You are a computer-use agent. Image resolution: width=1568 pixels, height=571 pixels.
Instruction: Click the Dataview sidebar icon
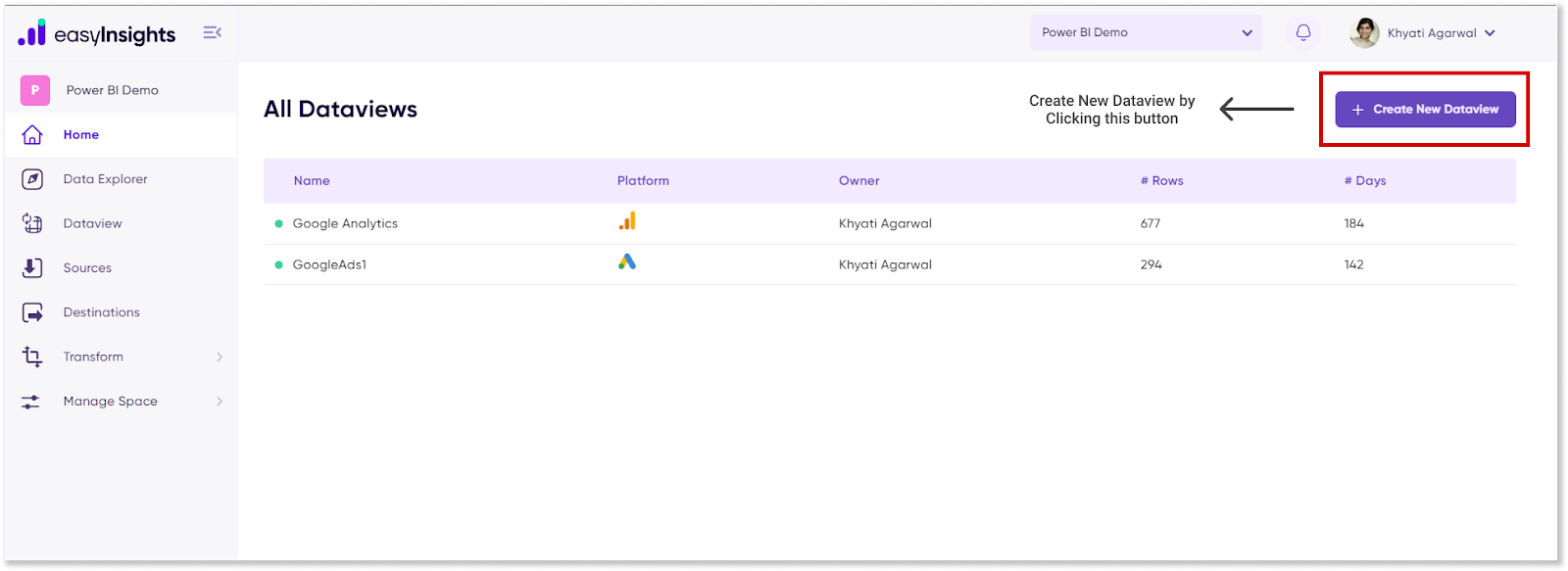coord(32,223)
